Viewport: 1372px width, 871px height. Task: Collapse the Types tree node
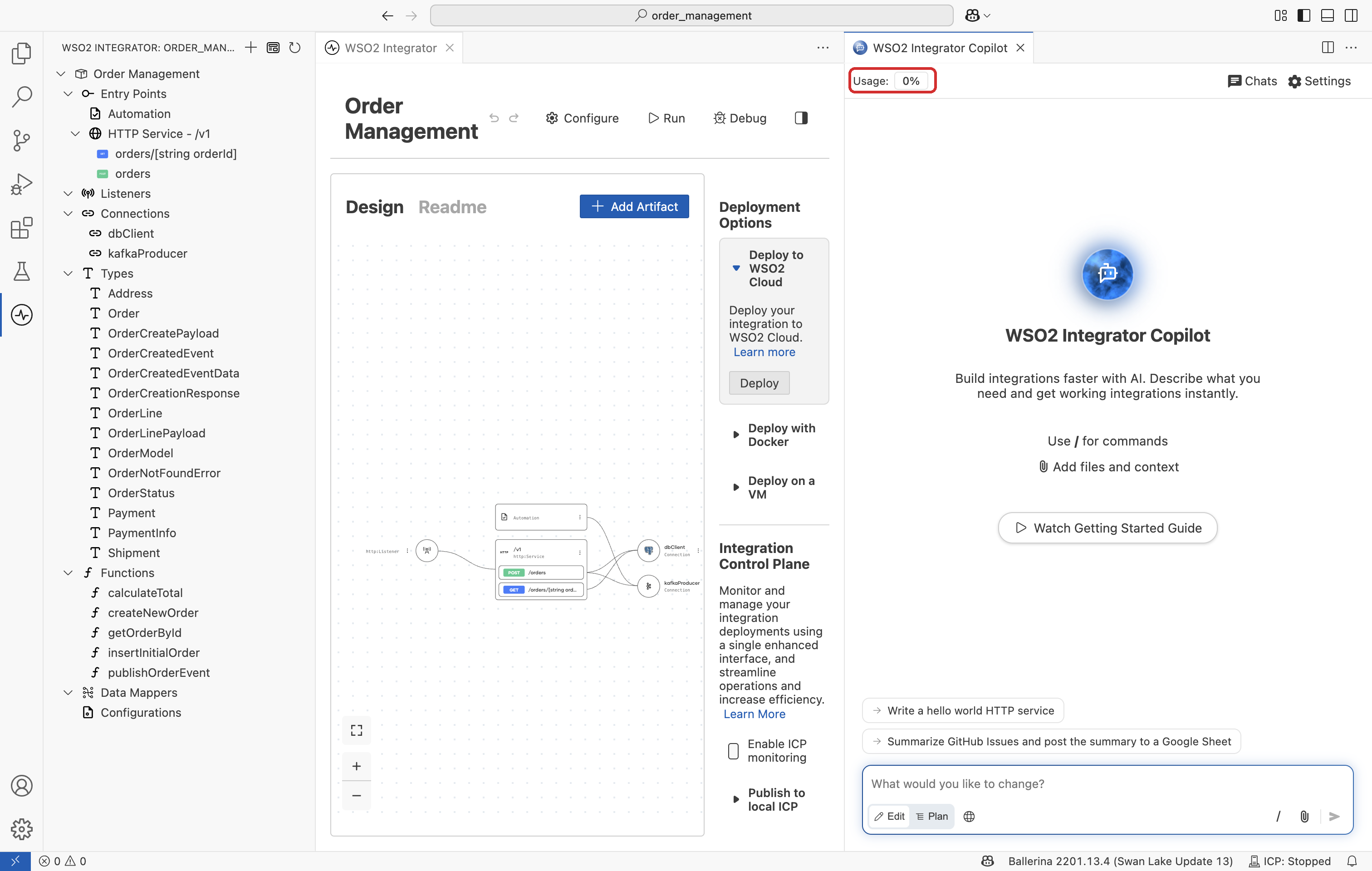tap(68, 274)
